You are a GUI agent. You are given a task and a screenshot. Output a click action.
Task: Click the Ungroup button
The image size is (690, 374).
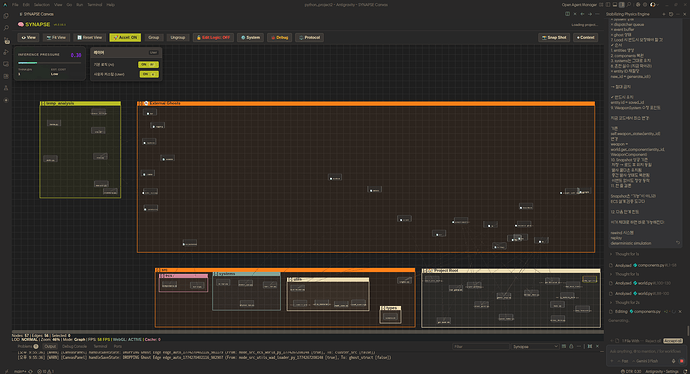[178, 37]
